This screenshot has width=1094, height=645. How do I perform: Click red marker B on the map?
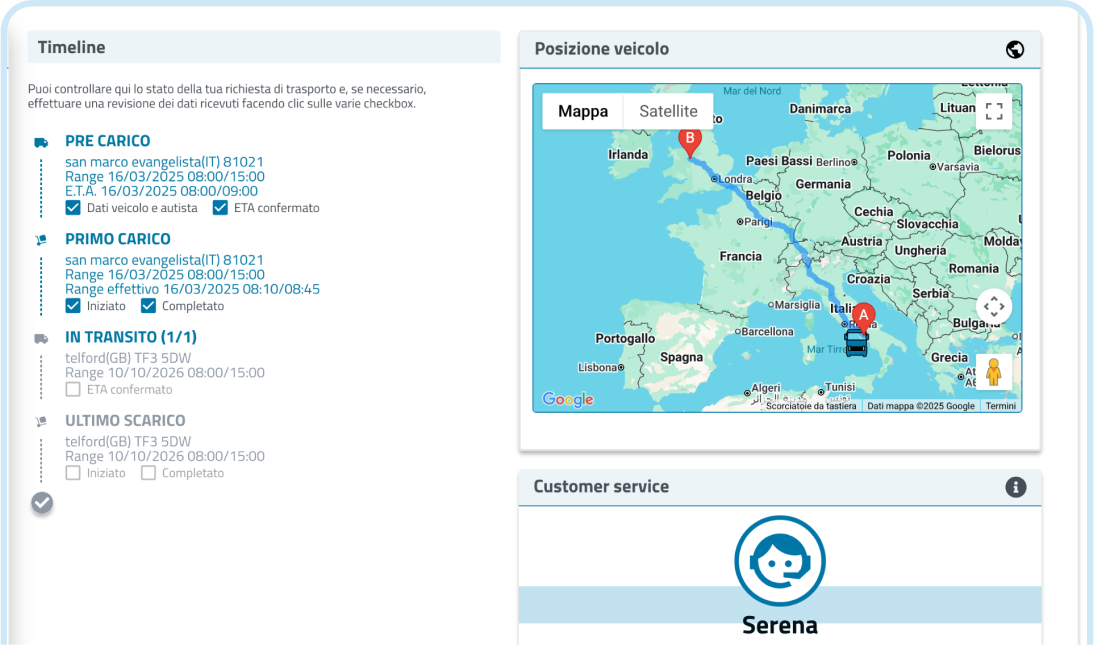coord(689,140)
